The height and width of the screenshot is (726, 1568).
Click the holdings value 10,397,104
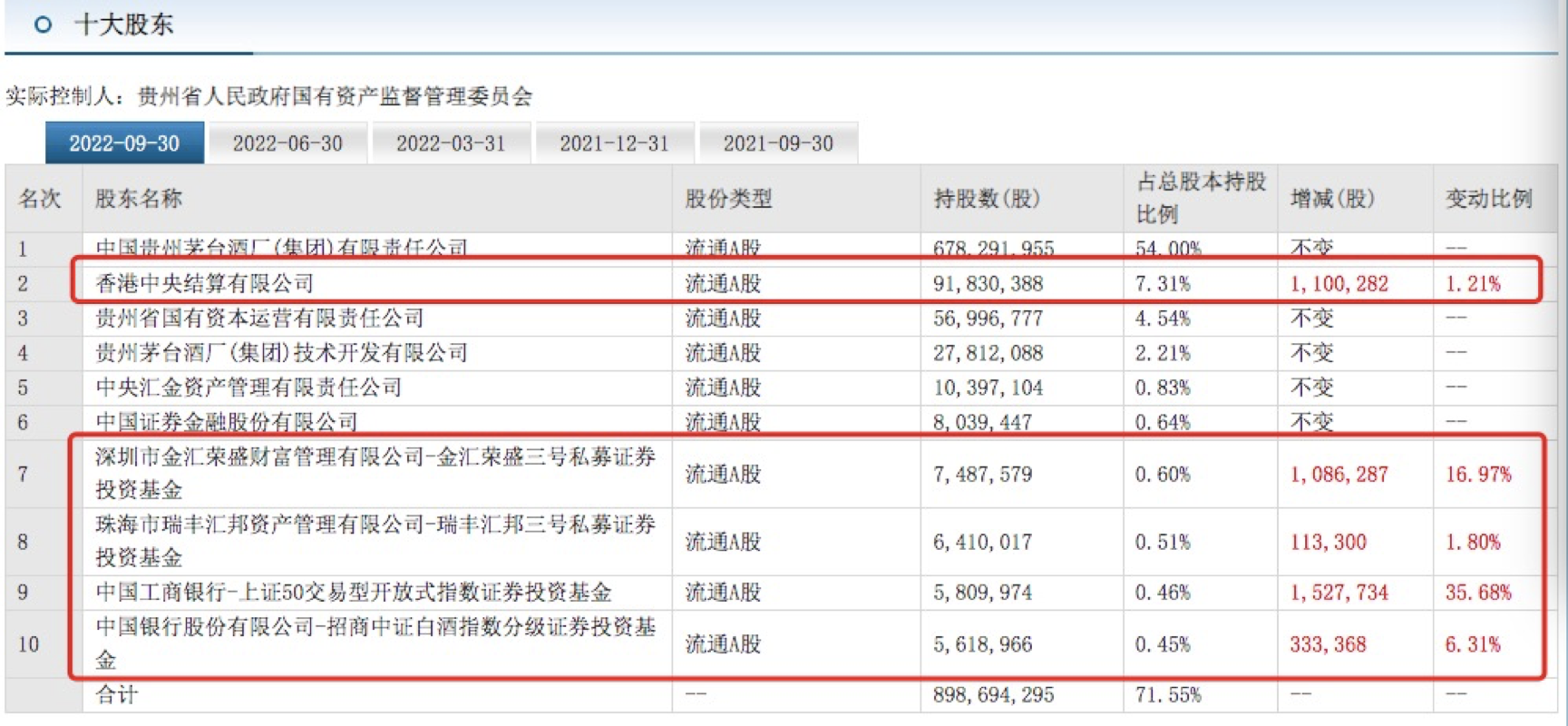pyautogui.click(x=988, y=388)
